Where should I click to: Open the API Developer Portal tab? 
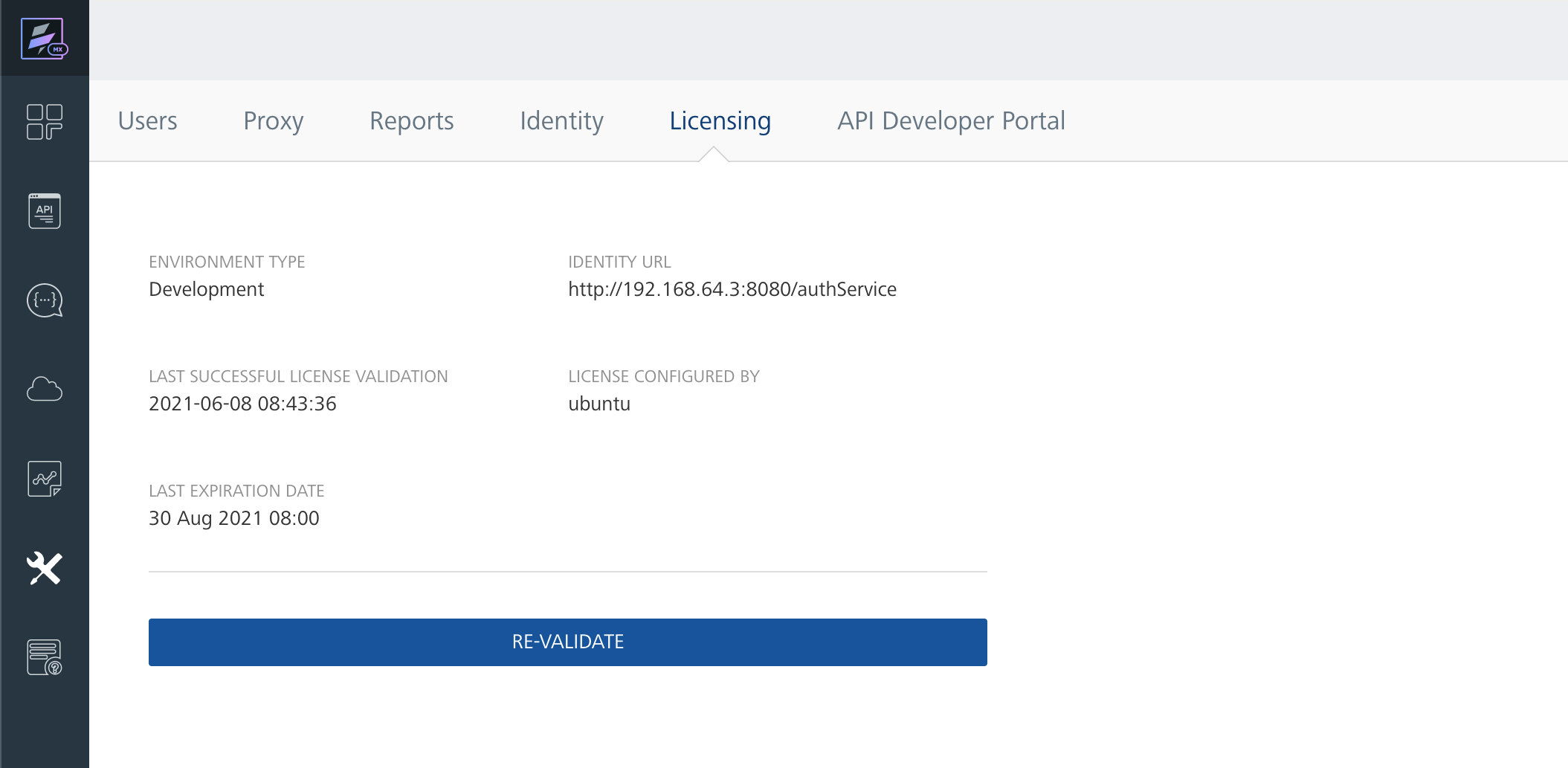coord(952,120)
